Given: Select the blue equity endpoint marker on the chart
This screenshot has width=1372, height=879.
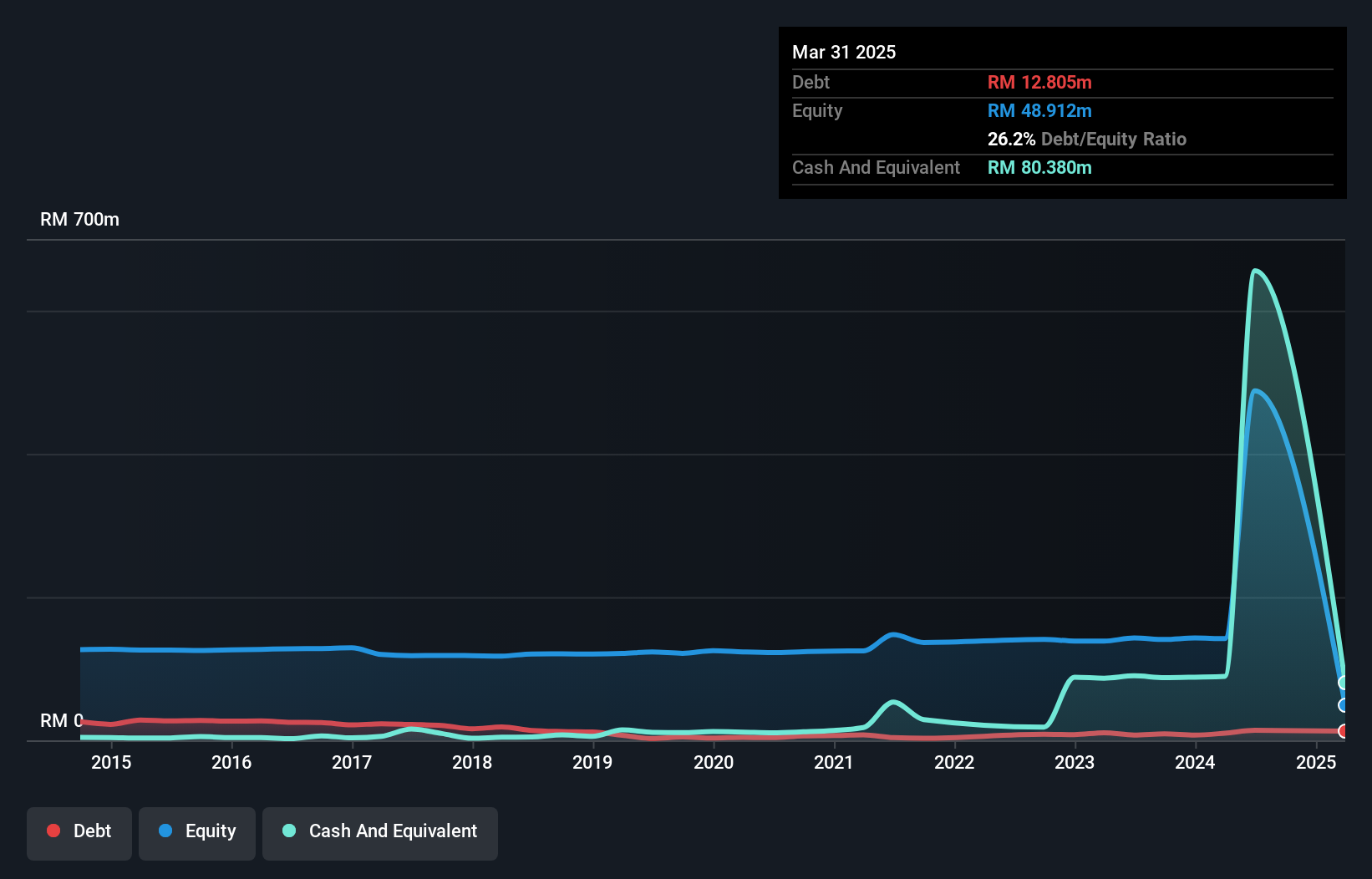Looking at the screenshot, I should tap(1343, 705).
